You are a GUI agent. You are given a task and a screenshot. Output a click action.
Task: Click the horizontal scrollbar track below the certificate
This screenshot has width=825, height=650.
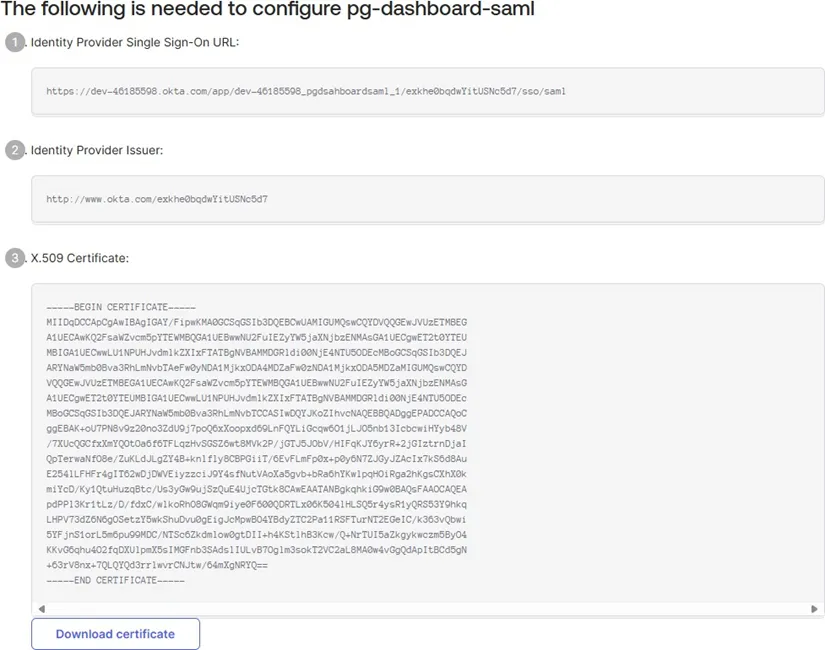[425, 606]
